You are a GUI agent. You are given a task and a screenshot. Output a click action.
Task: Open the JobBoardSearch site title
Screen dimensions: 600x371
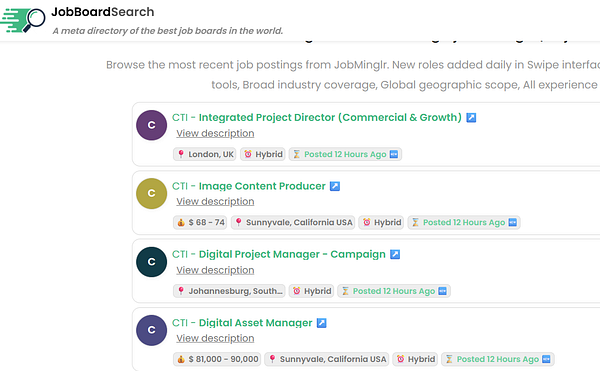tap(103, 12)
